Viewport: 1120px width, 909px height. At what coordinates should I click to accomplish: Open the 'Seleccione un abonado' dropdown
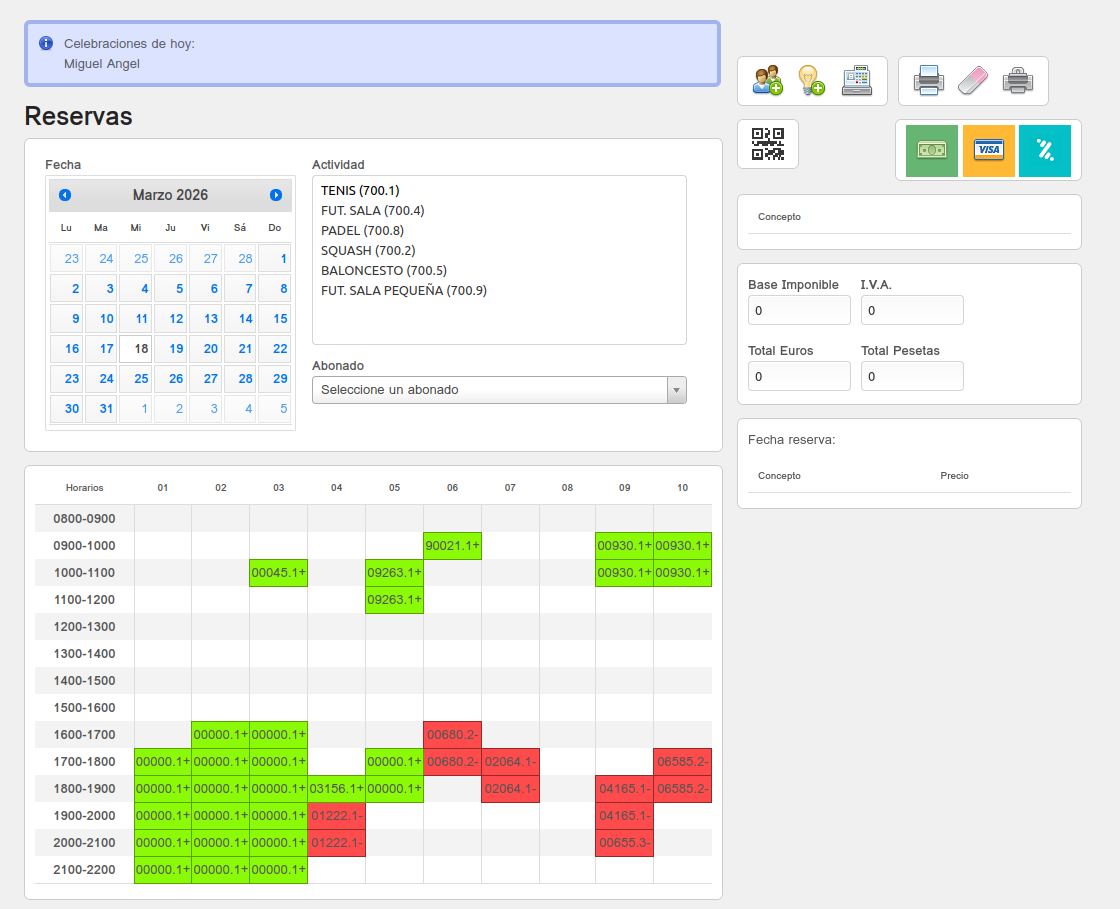tap(499, 390)
